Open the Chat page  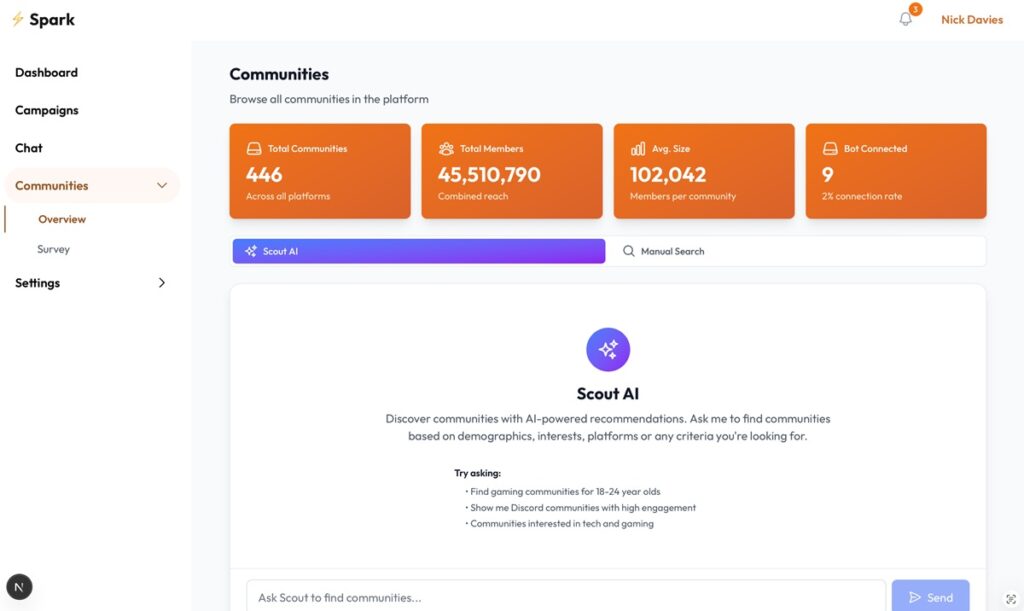pos(29,148)
